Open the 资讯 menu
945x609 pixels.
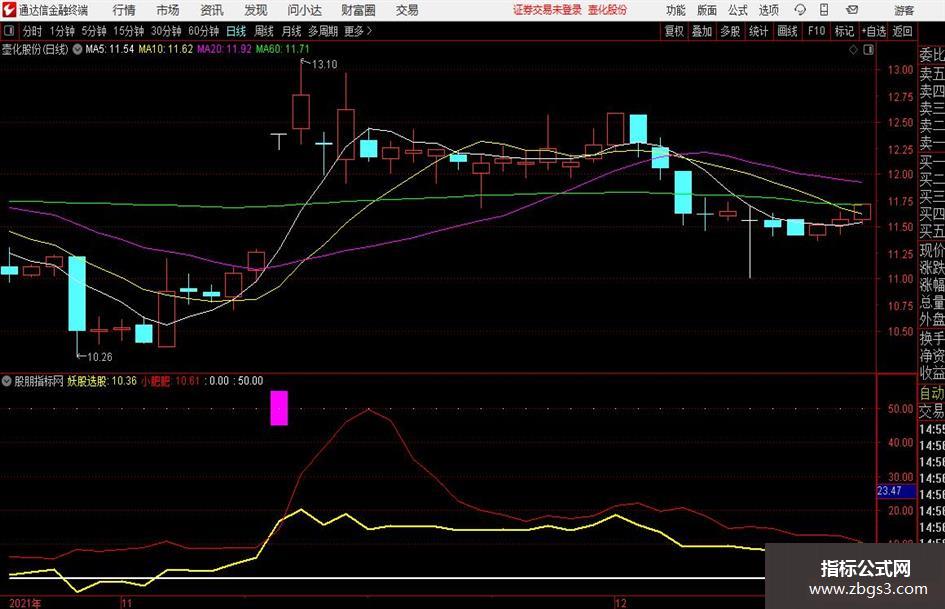(x=212, y=10)
